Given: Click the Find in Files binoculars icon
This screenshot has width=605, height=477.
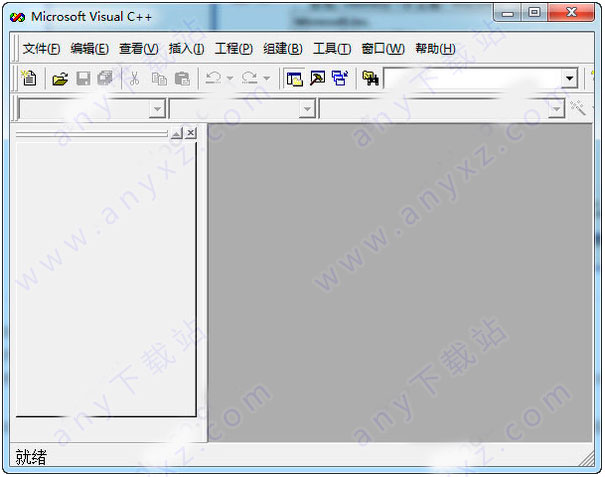Looking at the screenshot, I should [x=371, y=78].
